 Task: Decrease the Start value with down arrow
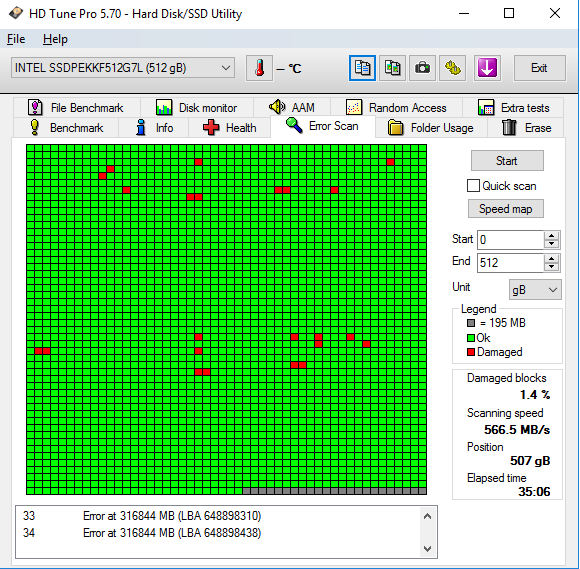point(552,244)
